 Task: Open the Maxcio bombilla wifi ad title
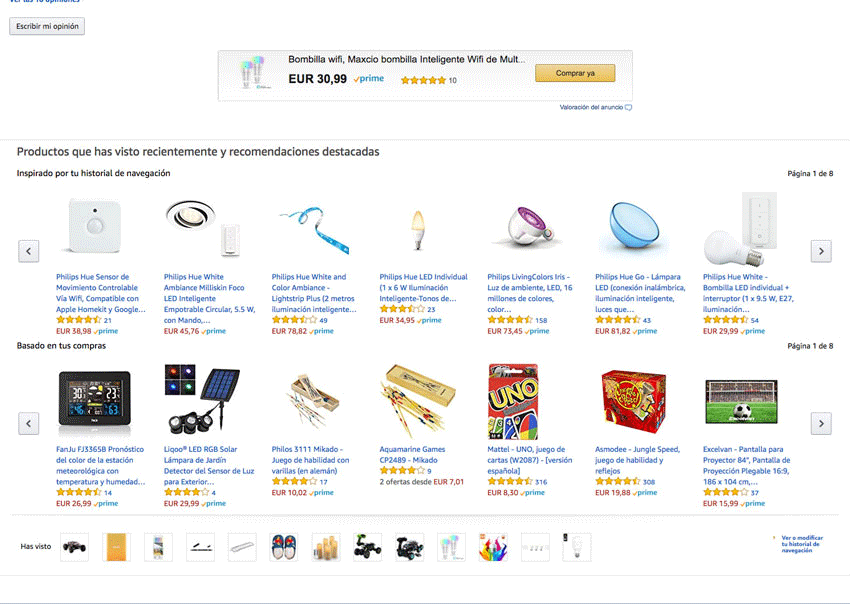click(407, 59)
